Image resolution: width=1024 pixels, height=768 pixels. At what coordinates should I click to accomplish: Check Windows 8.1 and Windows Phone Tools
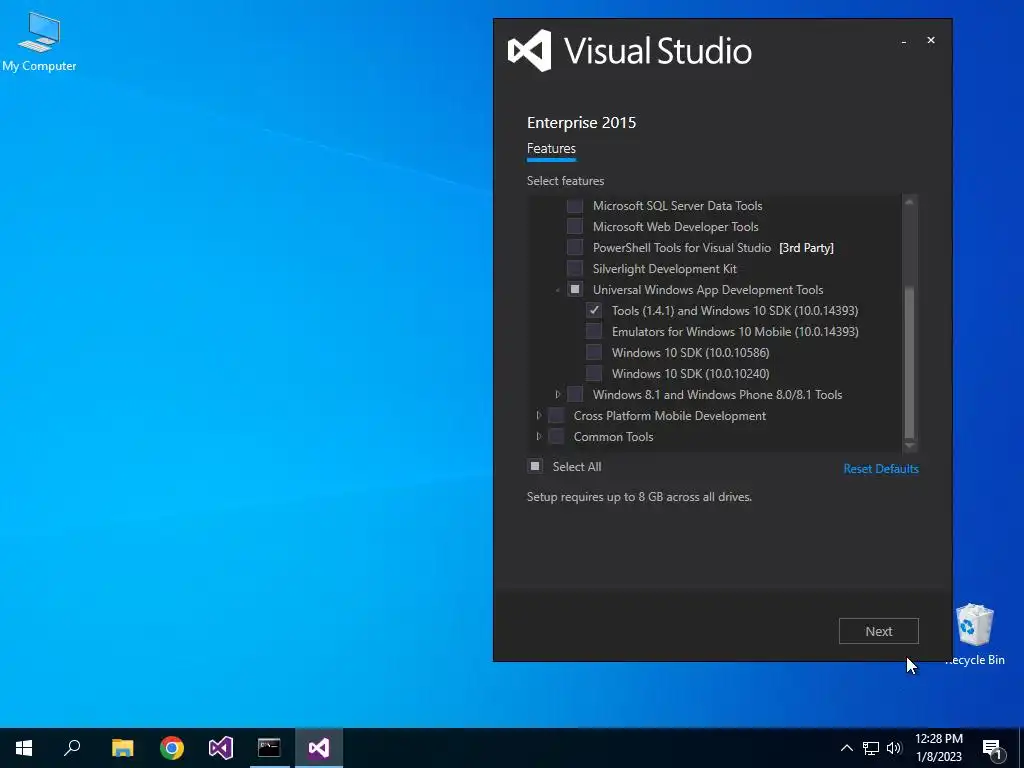tap(575, 394)
